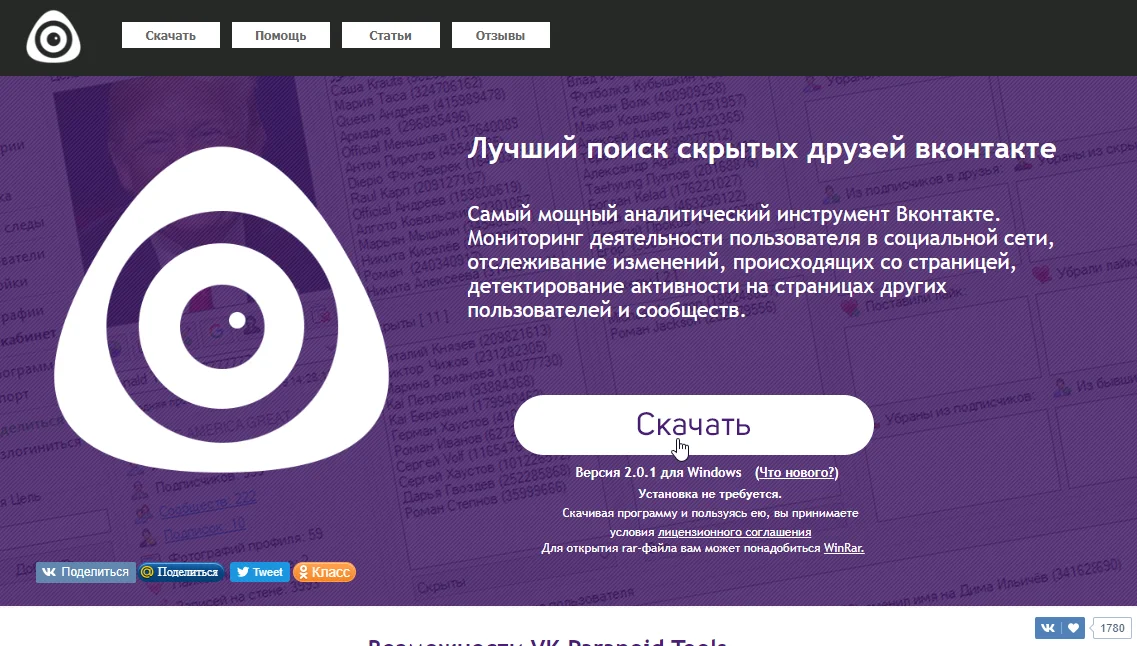Click the text Установка не требуется.
The image size is (1137, 646).
[710, 494]
